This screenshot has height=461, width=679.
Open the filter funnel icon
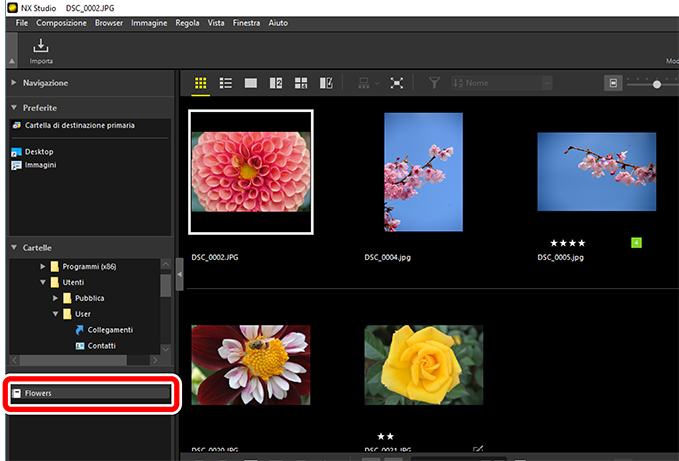pyautogui.click(x=434, y=83)
